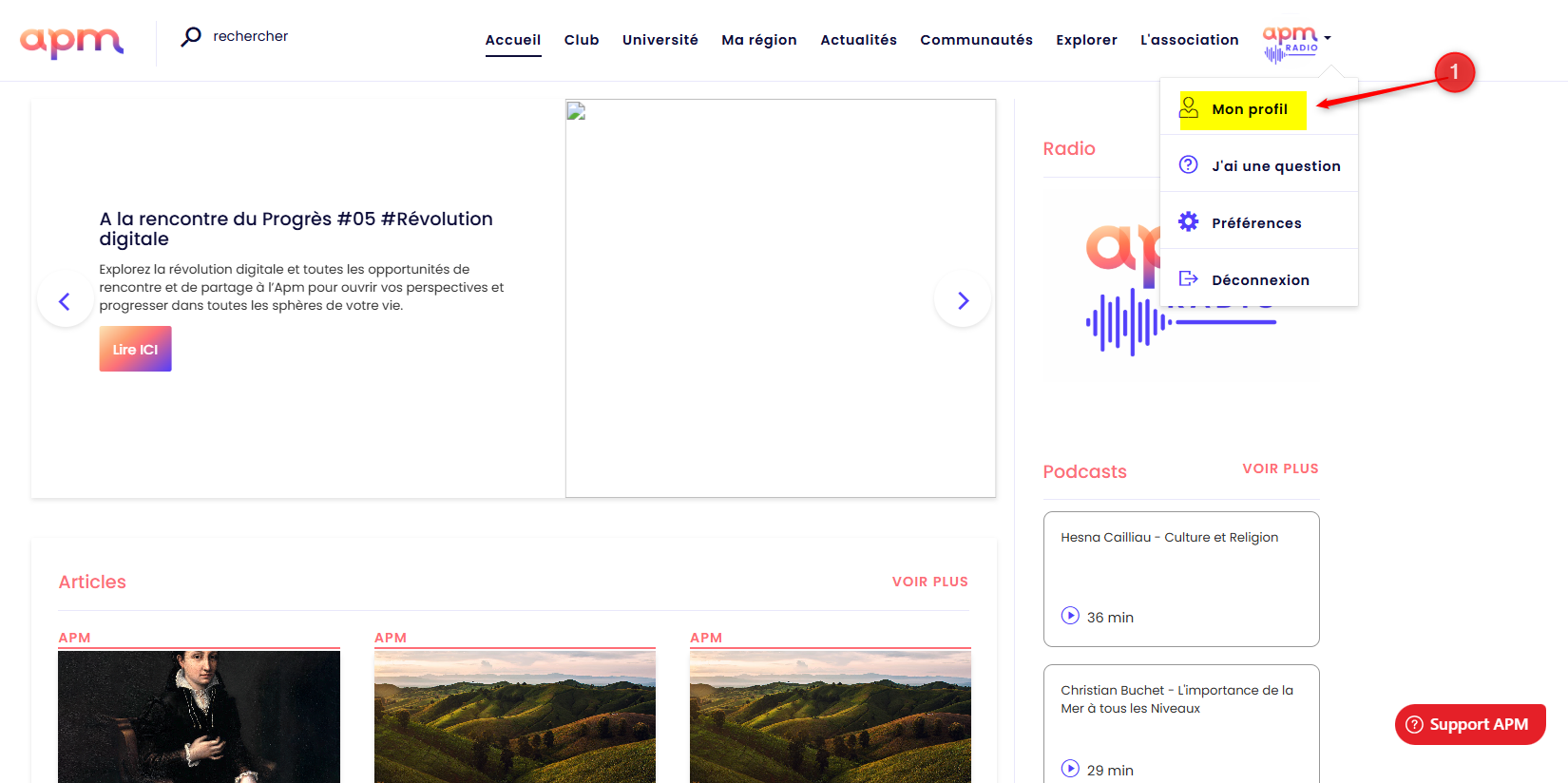This screenshot has width=1568, height=783.
Task: Open Hesna Cailliau Culture et Religion podcast
Action: coord(1181,579)
